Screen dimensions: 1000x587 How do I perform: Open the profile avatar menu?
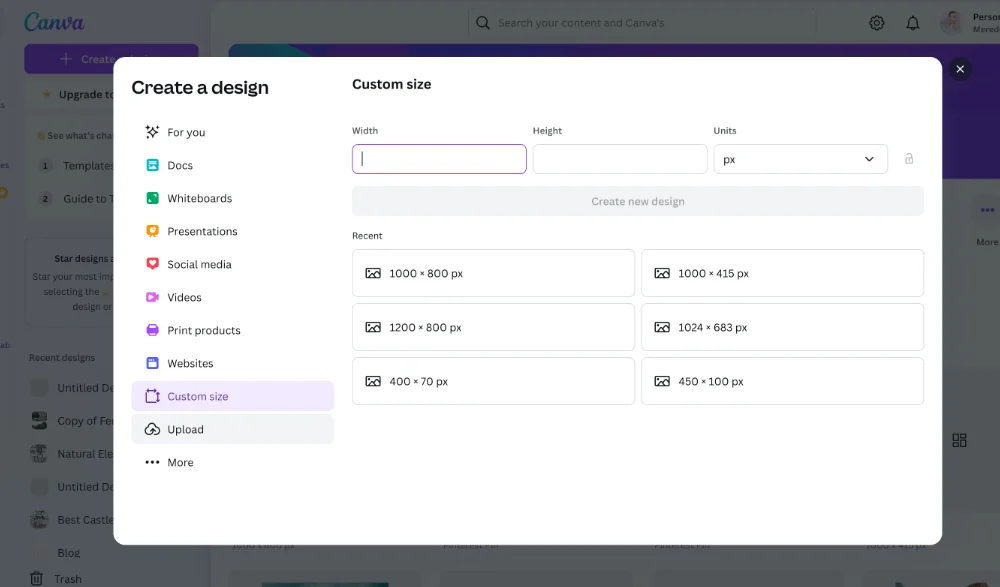[952, 23]
